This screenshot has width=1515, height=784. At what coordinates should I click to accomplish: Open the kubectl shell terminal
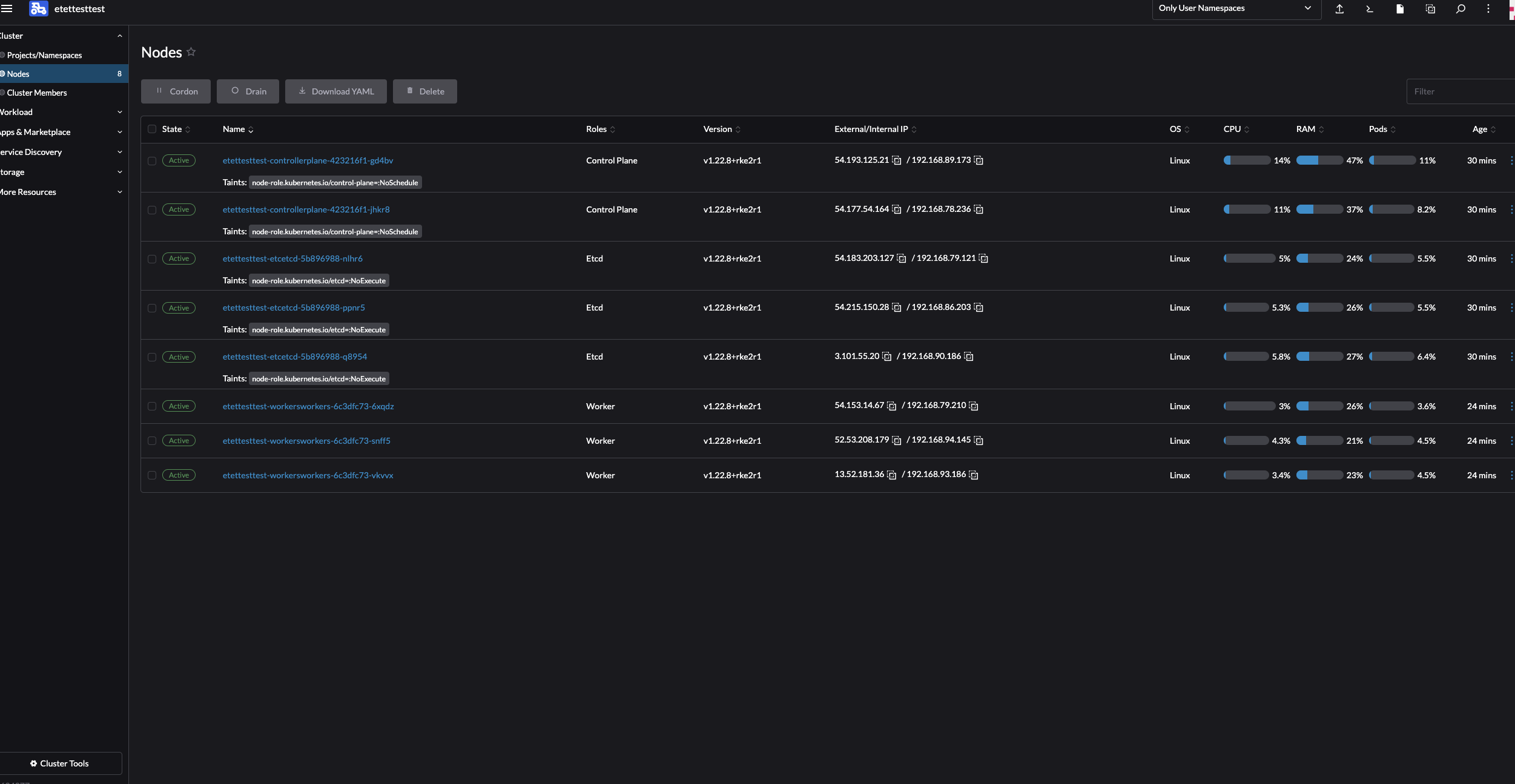pyautogui.click(x=1368, y=9)
